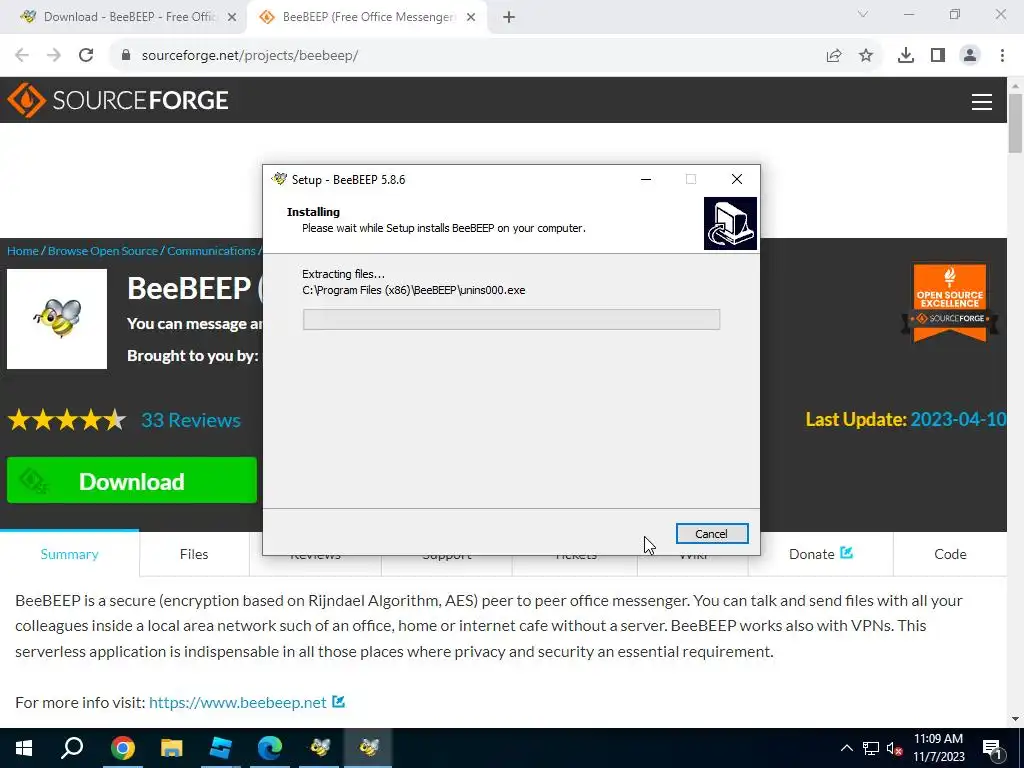This screenshot has width=1024, height=768.
Task: Click the Last Update date 2023-04-10
Action: (958, 419)
